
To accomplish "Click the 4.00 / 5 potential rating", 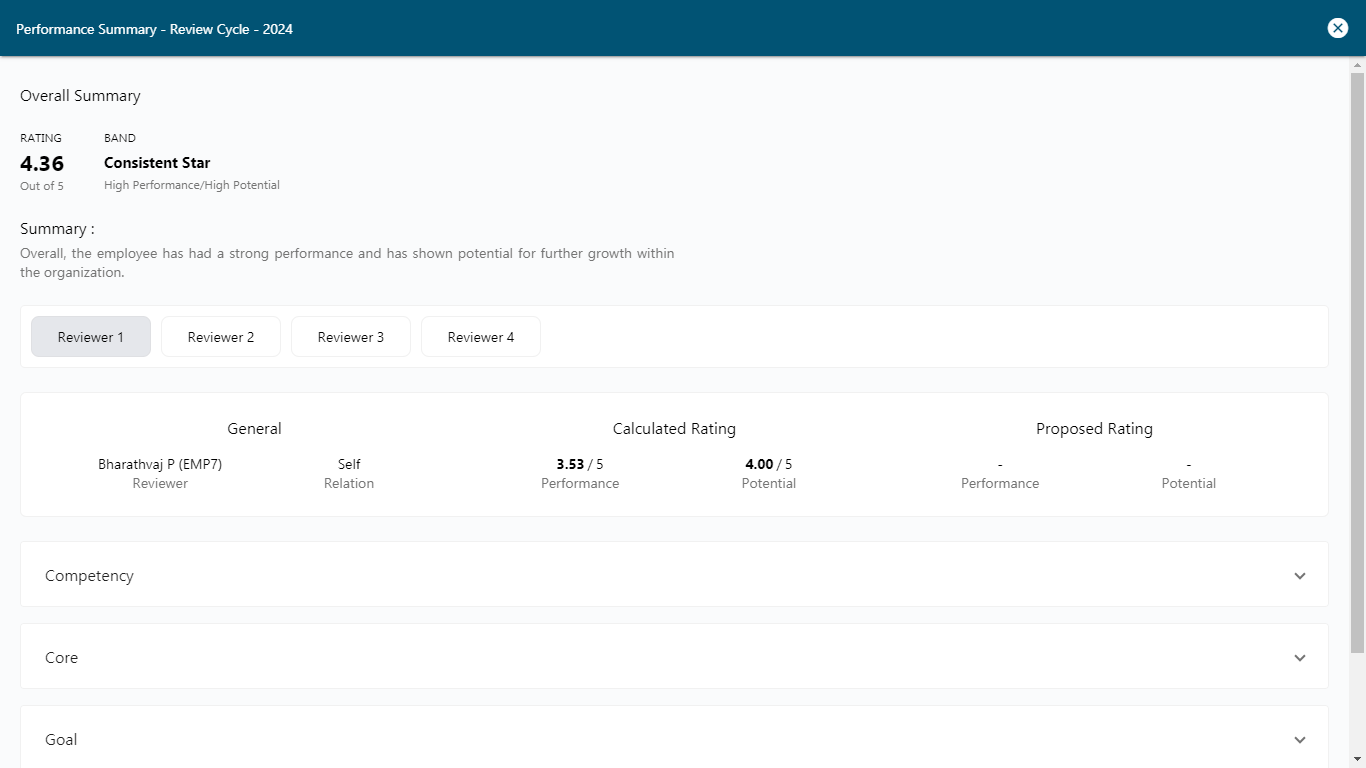I will (x=769, y=464).
